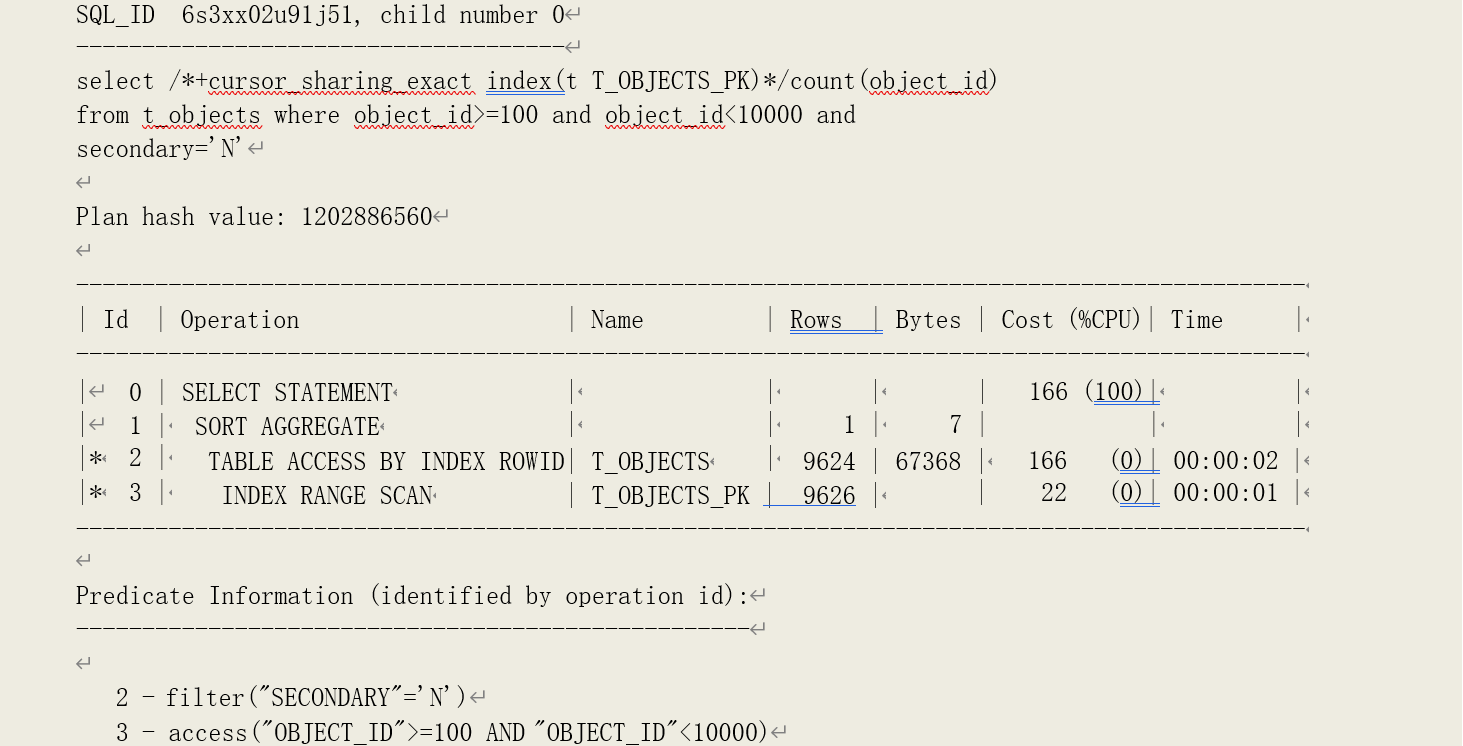Viewport: 1463px width, 746px height.
Task: Click t_objects in the from clause
Action: click(x=201, y=115)
